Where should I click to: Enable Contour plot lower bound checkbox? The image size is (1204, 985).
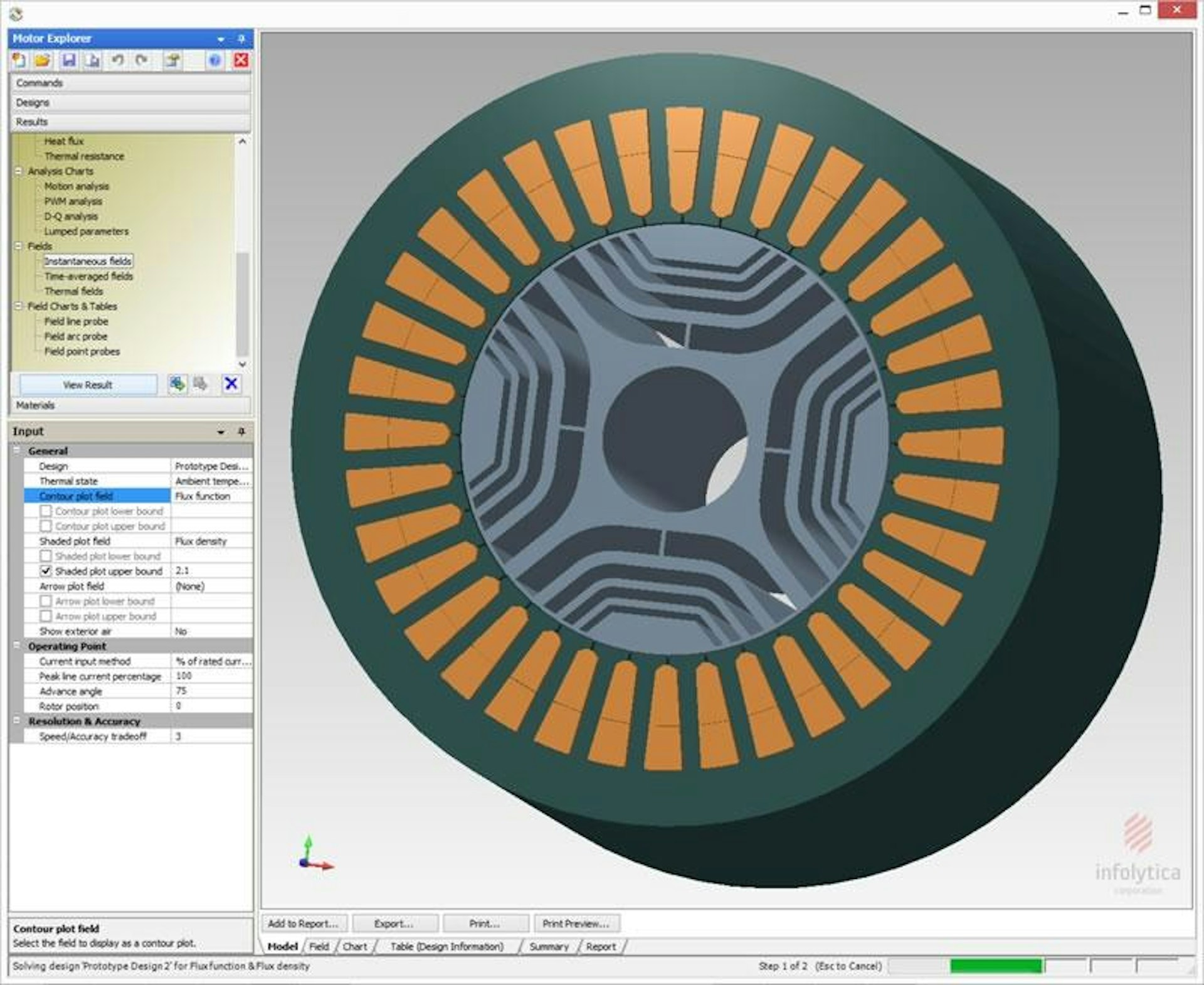46,511
